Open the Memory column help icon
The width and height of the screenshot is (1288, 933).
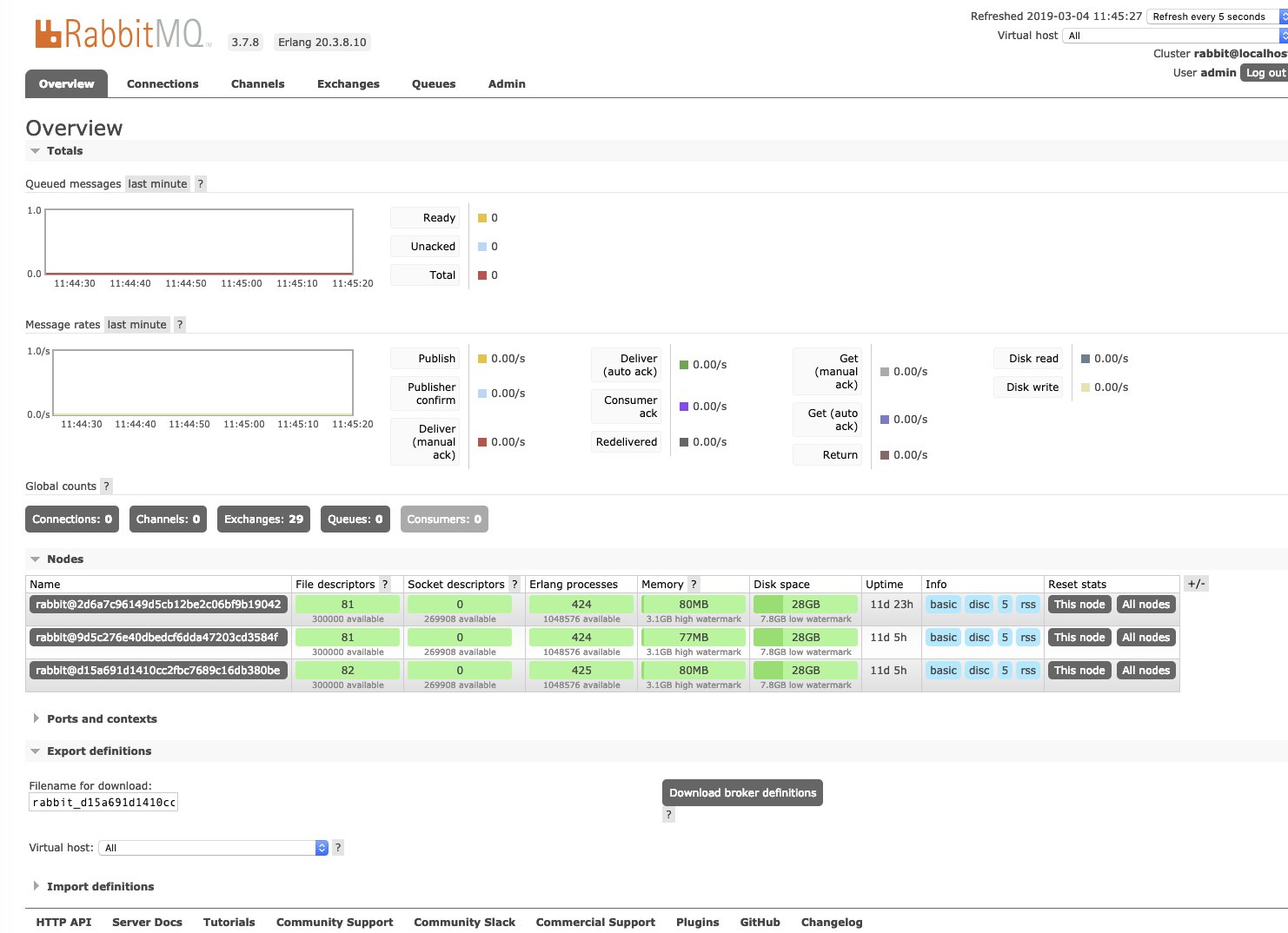pyautogui.click(x=694, y=585)
